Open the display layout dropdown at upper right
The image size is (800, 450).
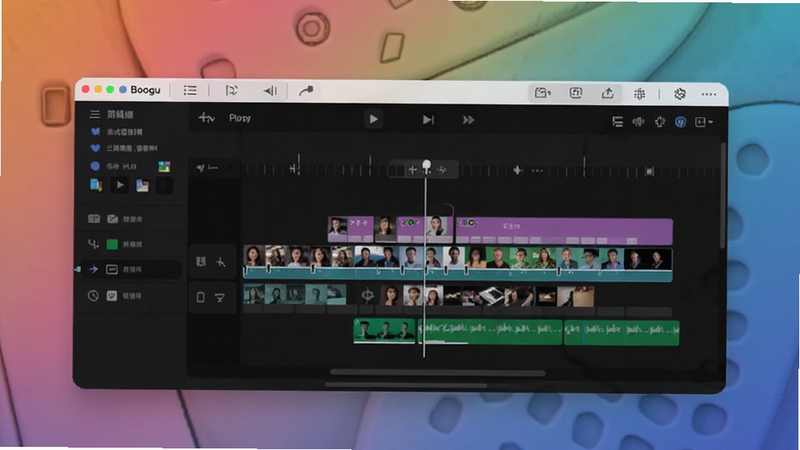point(704,122)
